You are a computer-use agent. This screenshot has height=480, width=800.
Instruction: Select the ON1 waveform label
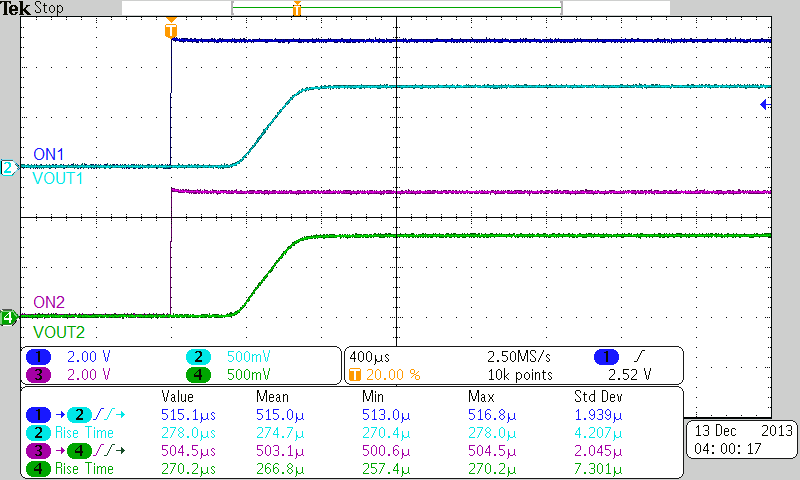click(48, 154)
